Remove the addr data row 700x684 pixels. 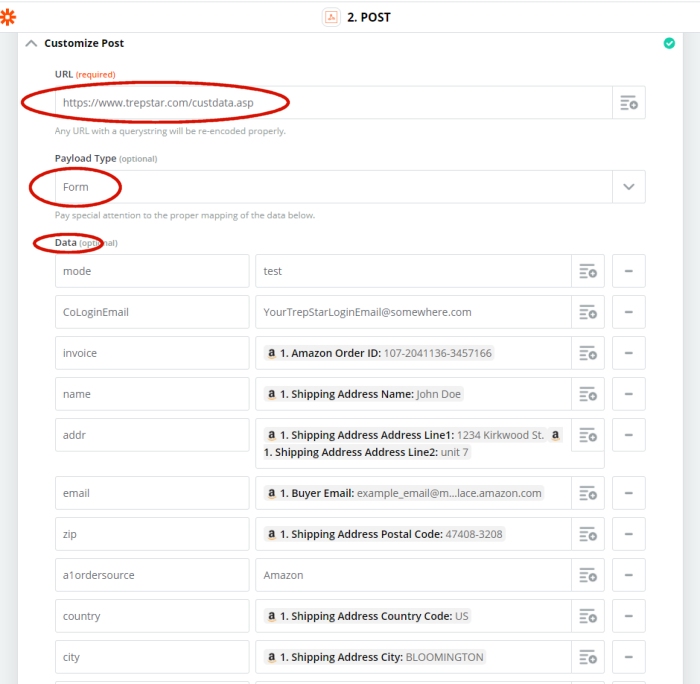pos(629,435)
